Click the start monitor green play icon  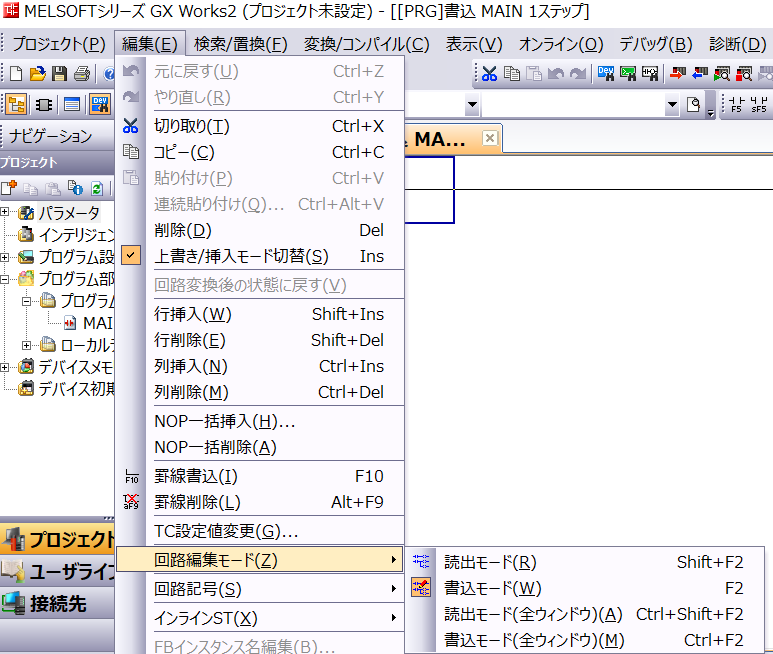tap(722, 74)
